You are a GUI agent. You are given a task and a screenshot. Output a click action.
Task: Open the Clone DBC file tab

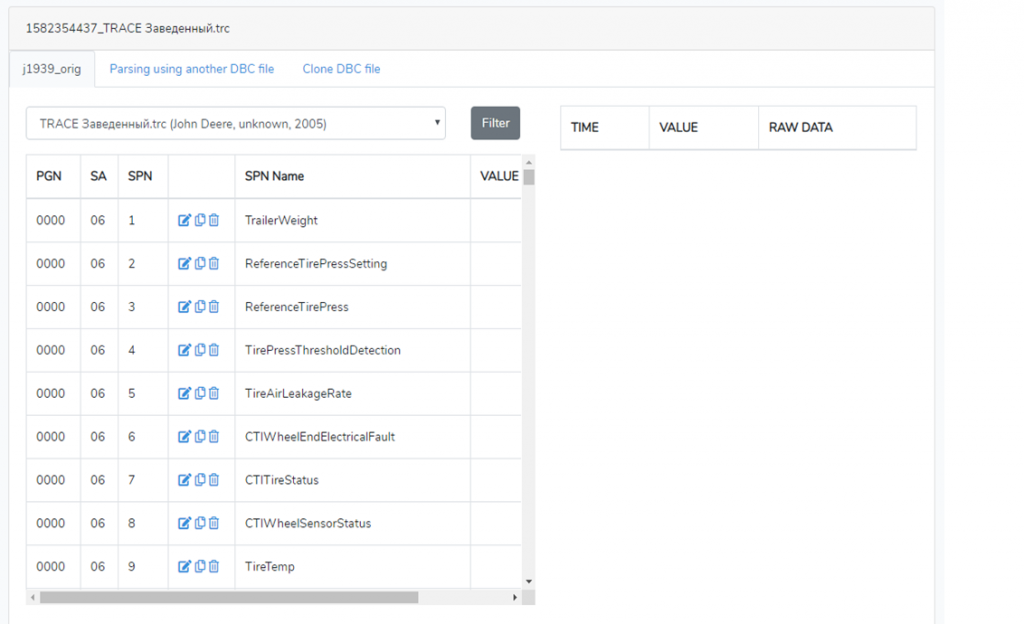click(x=341, y=69)
